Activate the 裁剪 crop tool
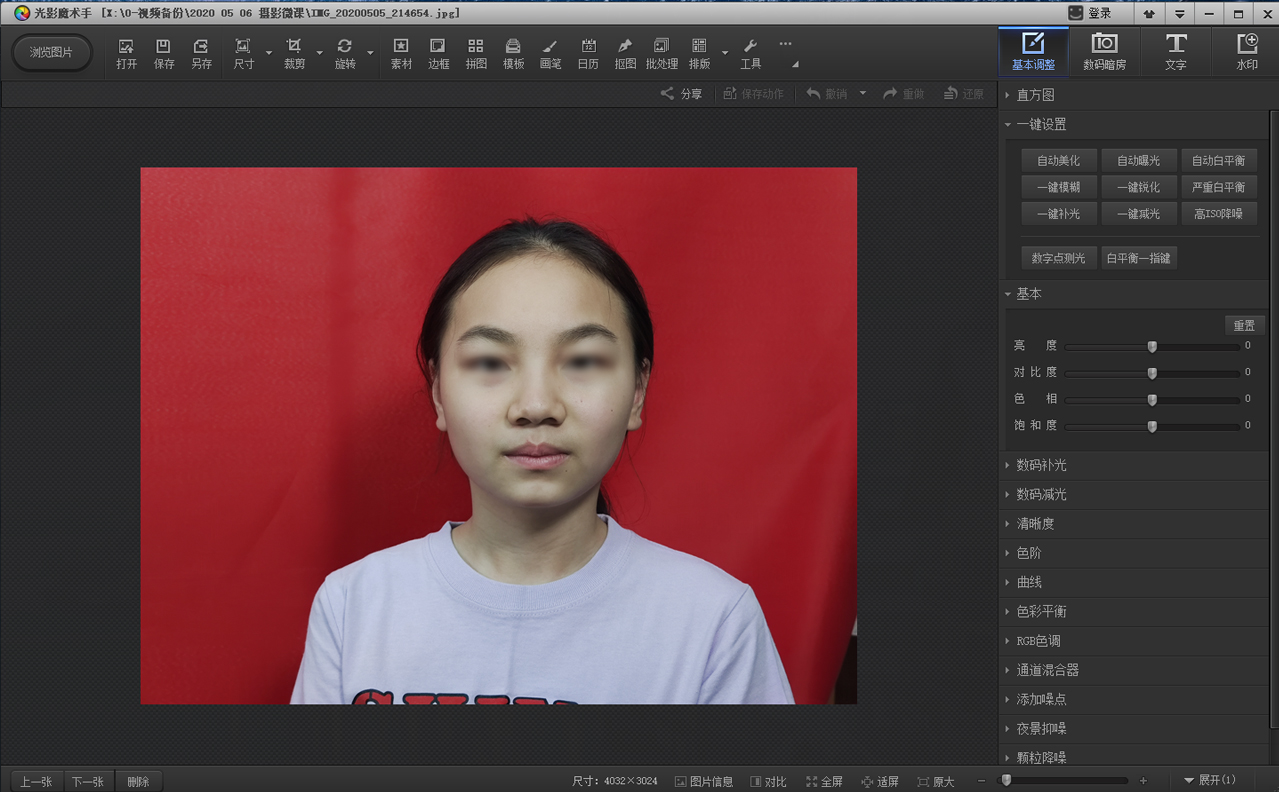Image resolution: width=1279 pixels, height=792 pixels. point(294,54)
